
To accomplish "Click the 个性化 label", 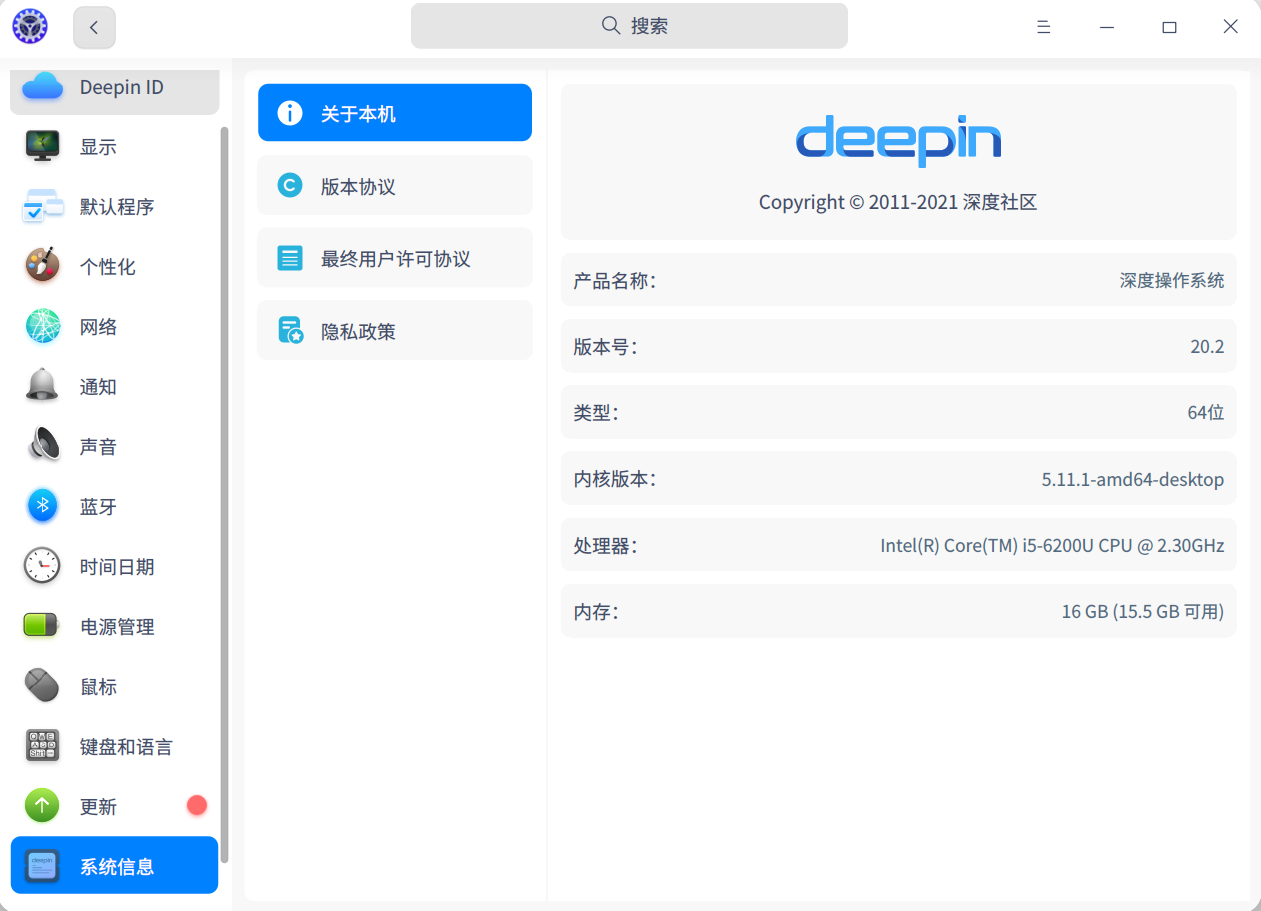I will pyautogui.click(x=108, y=267).
